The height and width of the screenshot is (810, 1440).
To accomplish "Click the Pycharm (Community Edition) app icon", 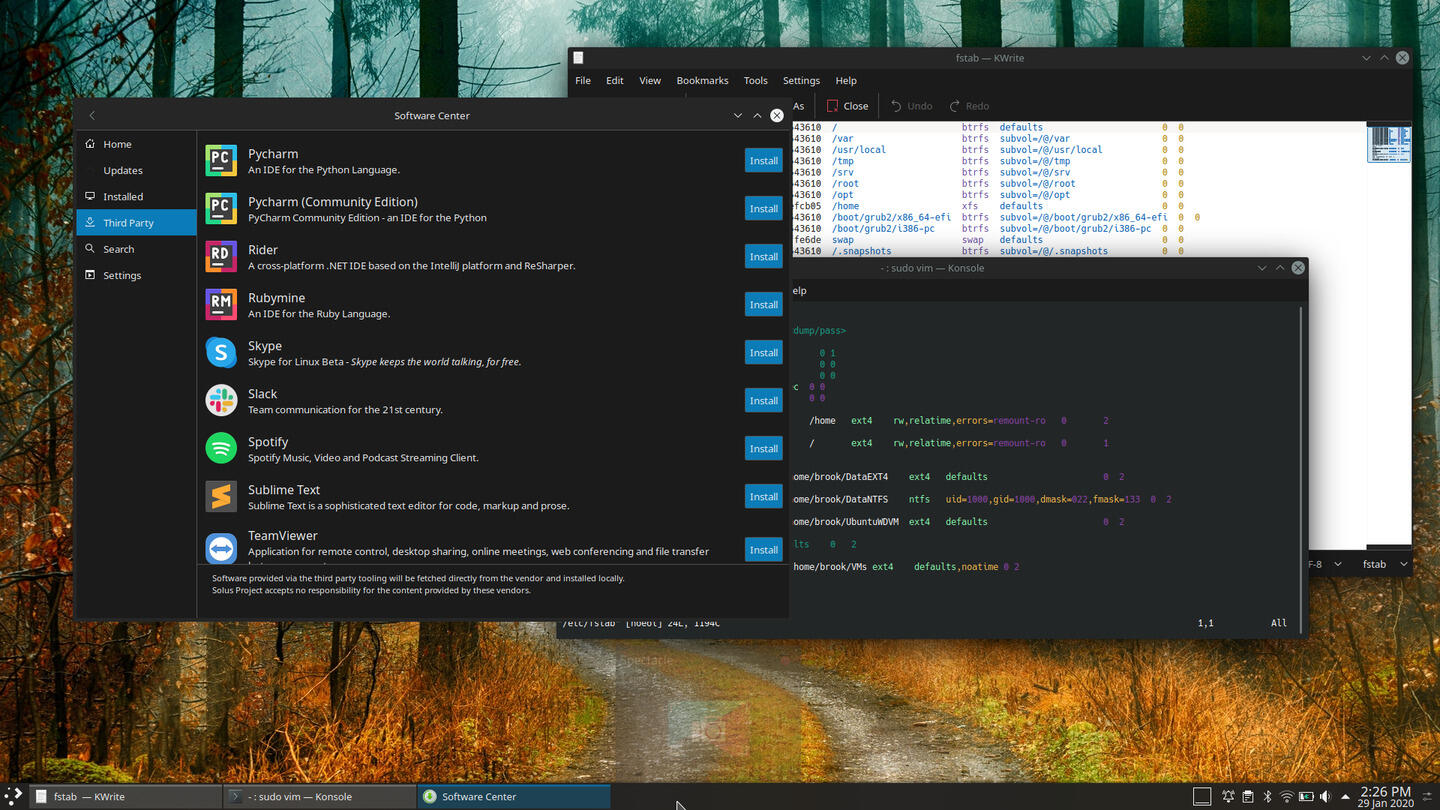I will (221, 209).
